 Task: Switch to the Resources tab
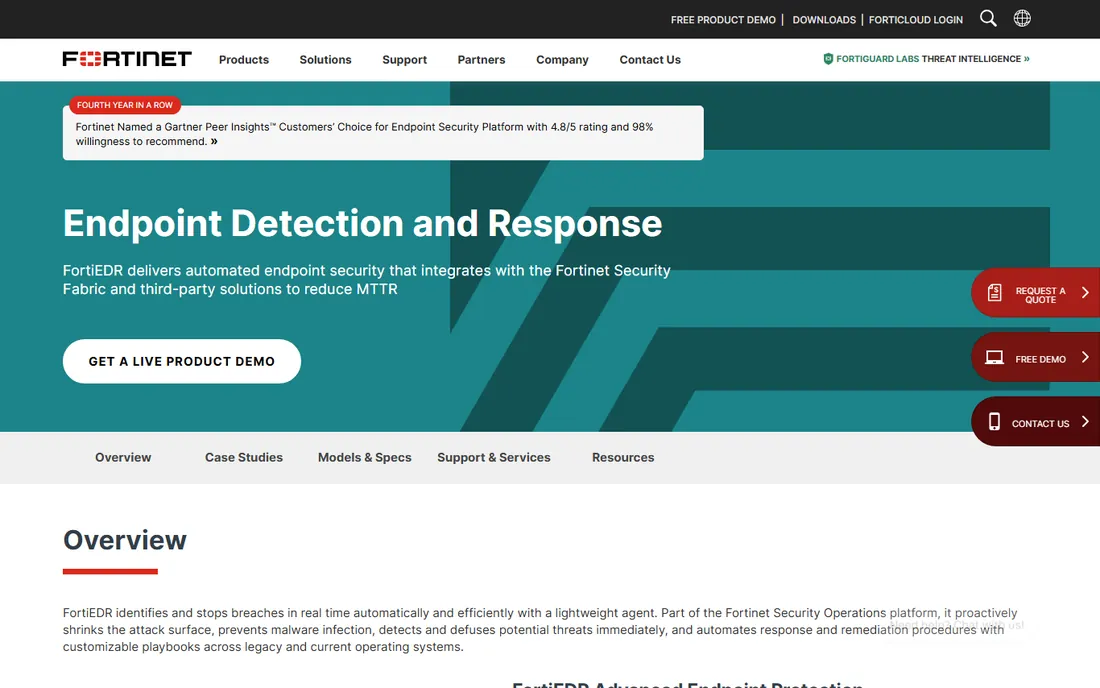[622, 457]
